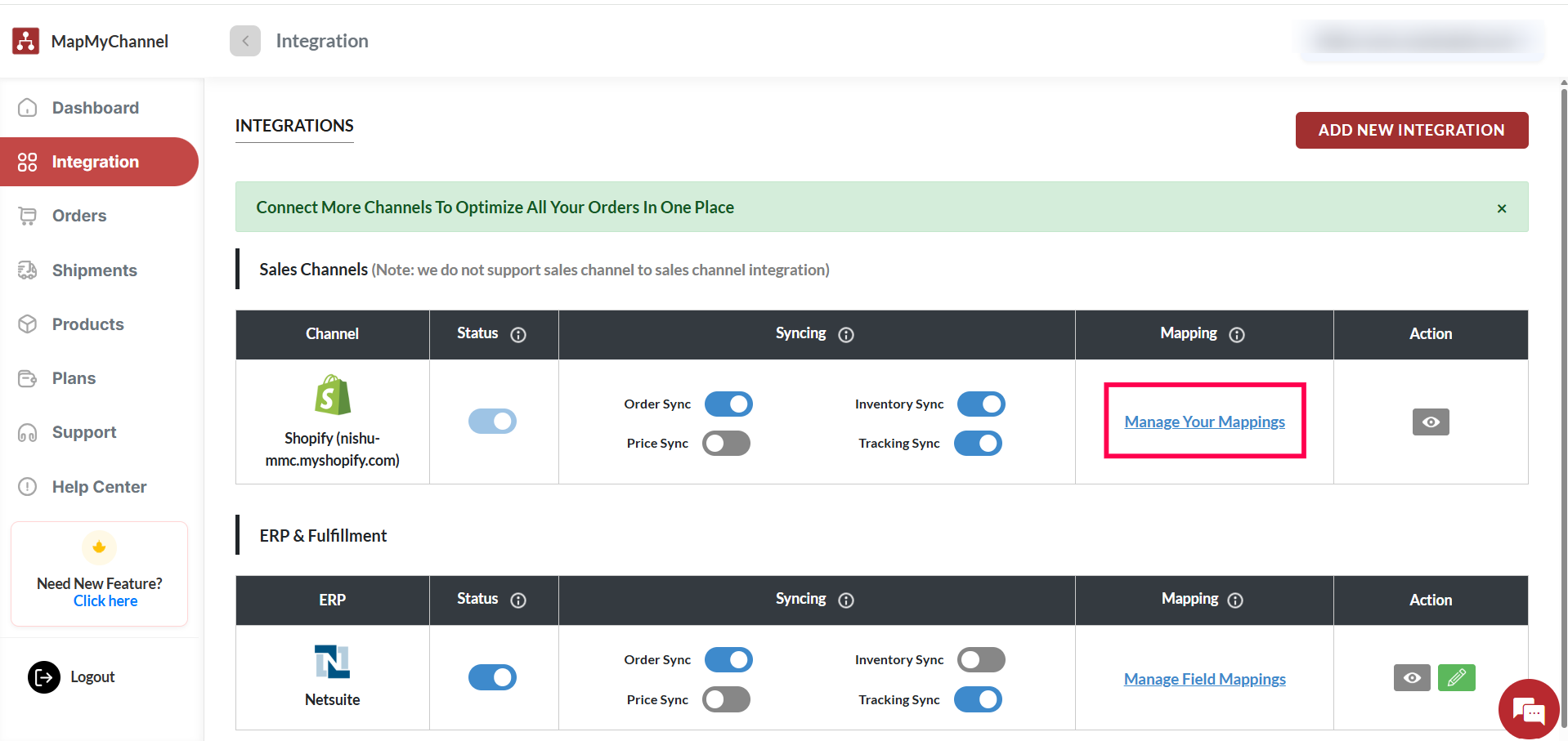Toggle the Netsuite Status switch

click(492, 677)
